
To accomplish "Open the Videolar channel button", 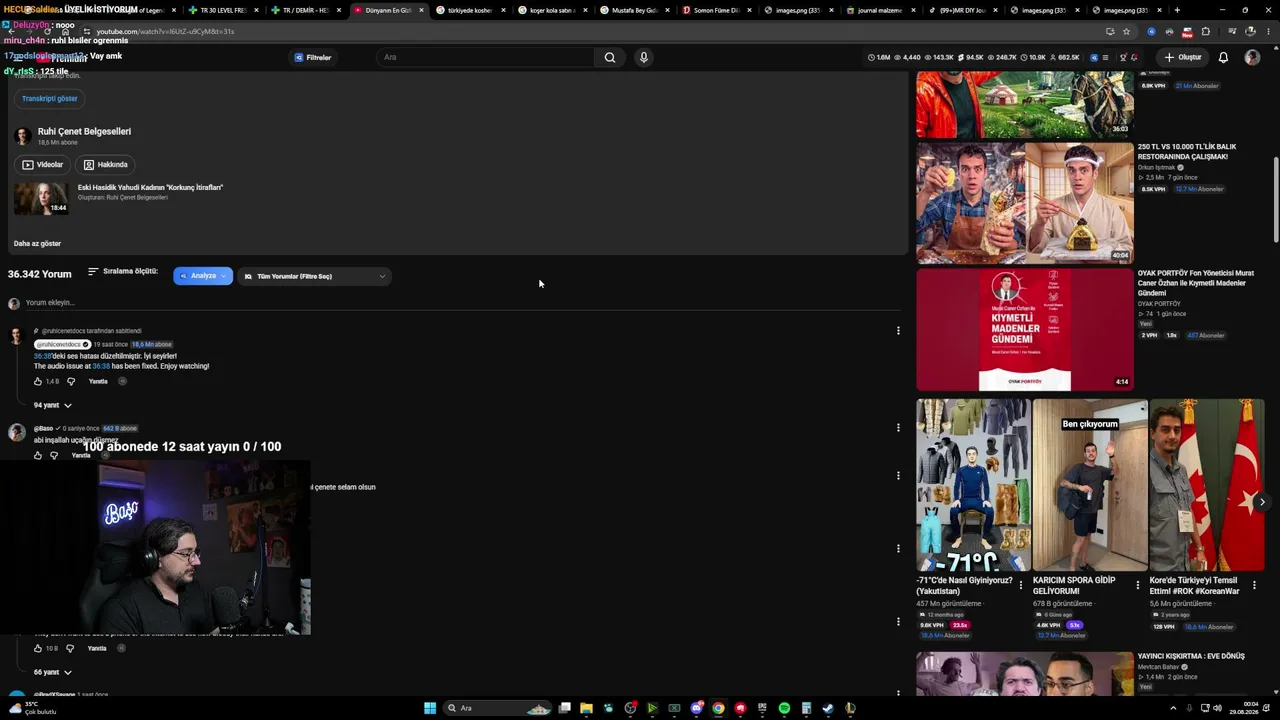I will click(42, 164).
